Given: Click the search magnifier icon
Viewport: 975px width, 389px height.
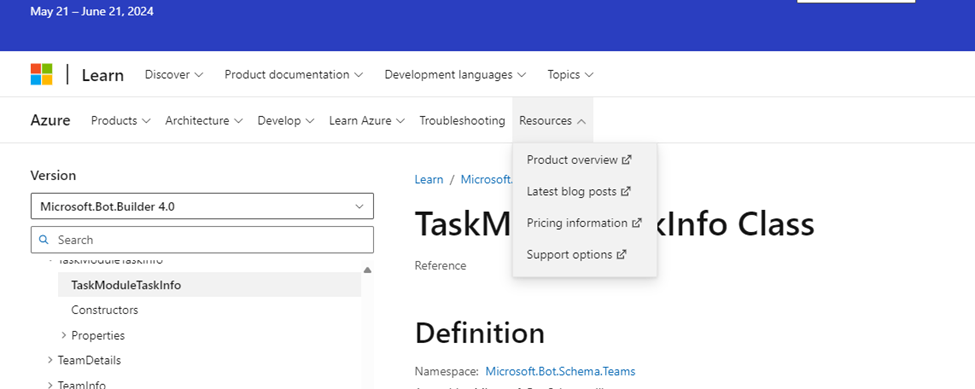Looking at the screenshot, I should coord(44,239).
